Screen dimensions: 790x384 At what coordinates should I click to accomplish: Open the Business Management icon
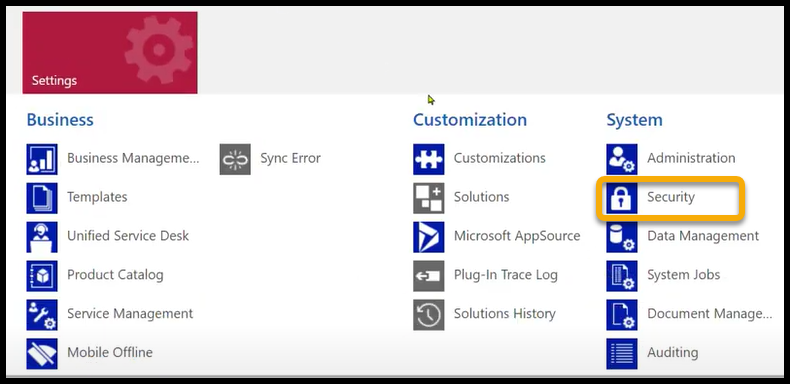pyautogui.click(x=42, y=159)
